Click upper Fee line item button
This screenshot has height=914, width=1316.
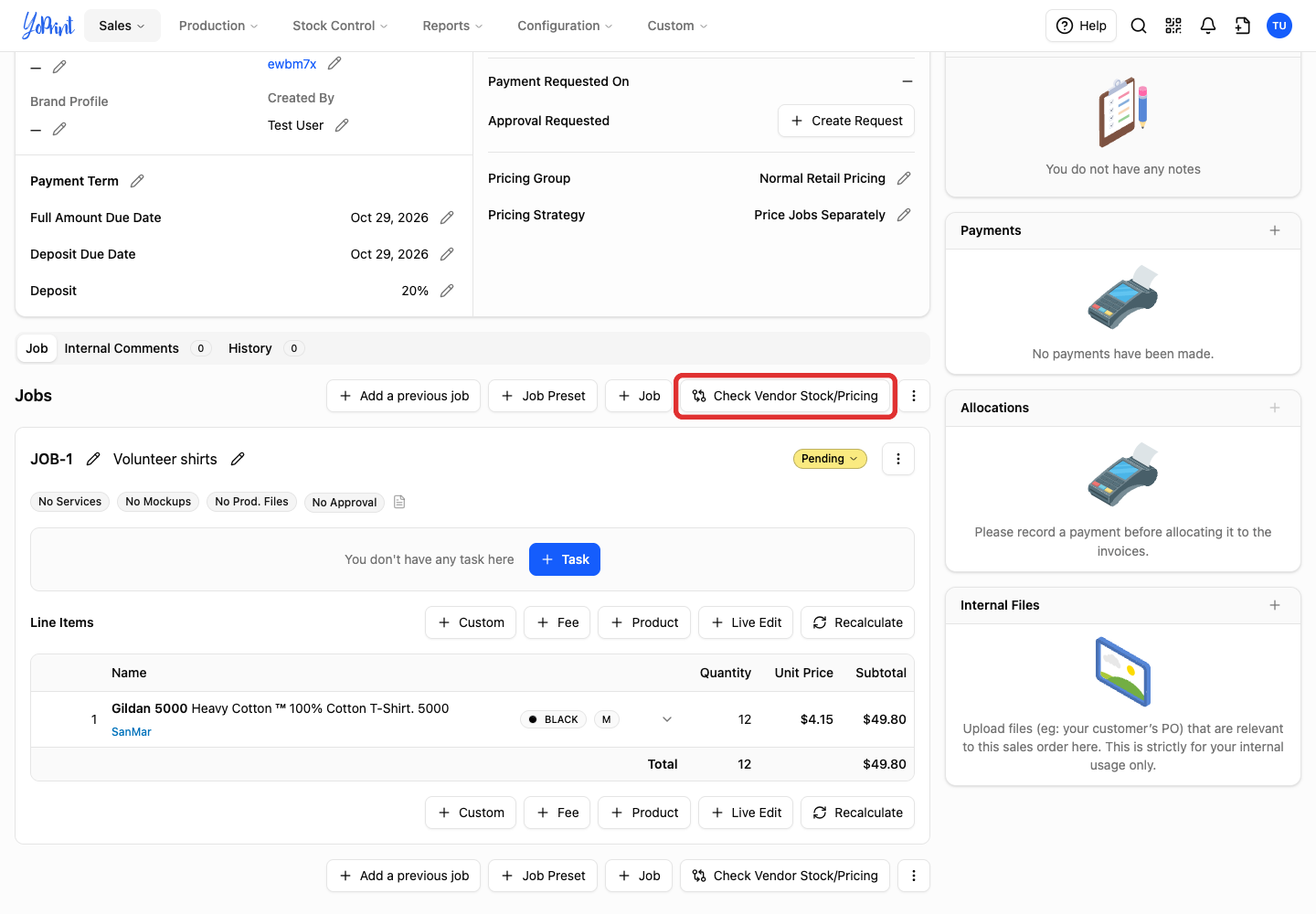tap(557, 622)
